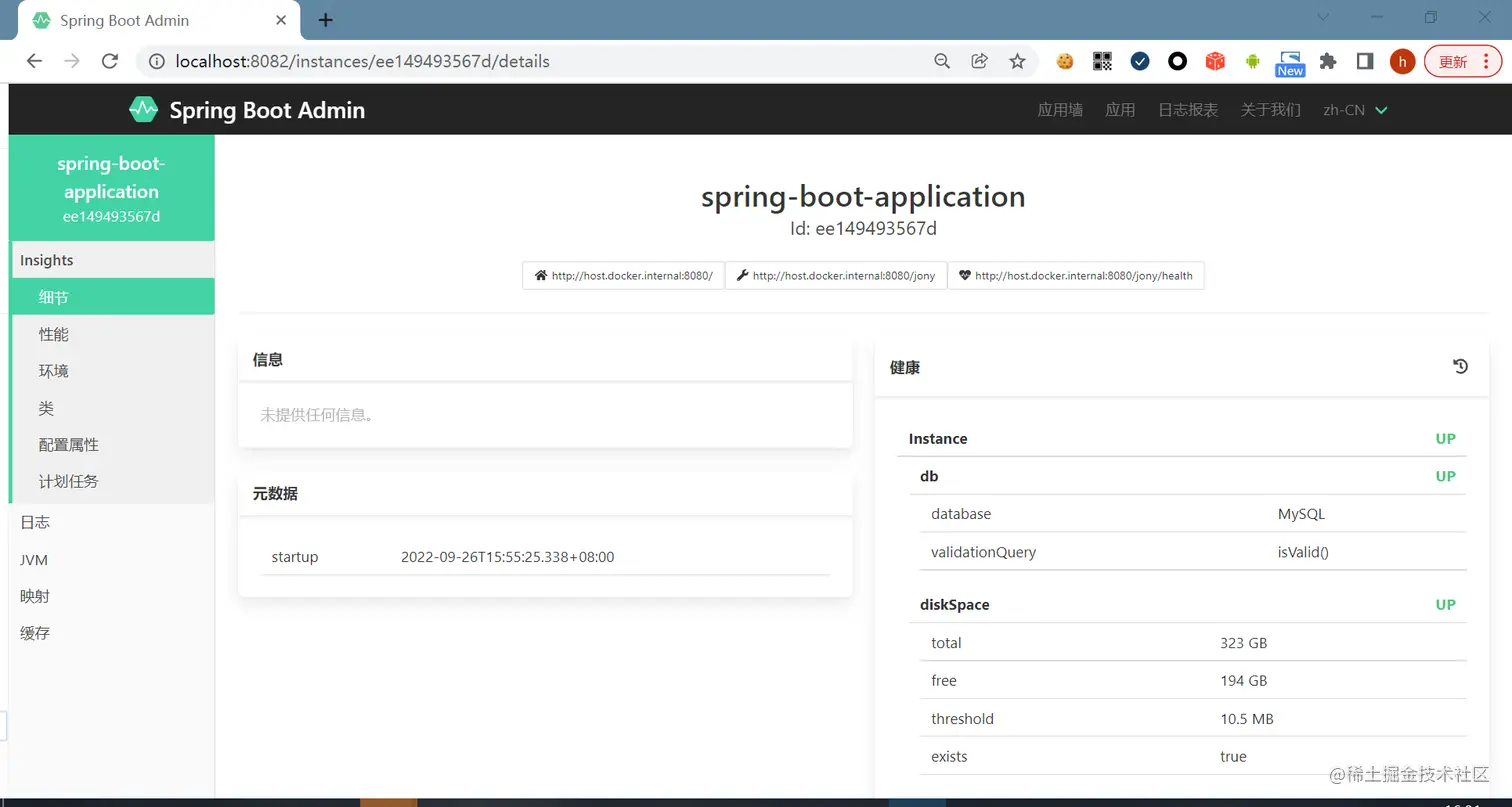This screenshot has width=1512, height=807.
Task: Open the QR code extension
Action: click(1102, 61)
